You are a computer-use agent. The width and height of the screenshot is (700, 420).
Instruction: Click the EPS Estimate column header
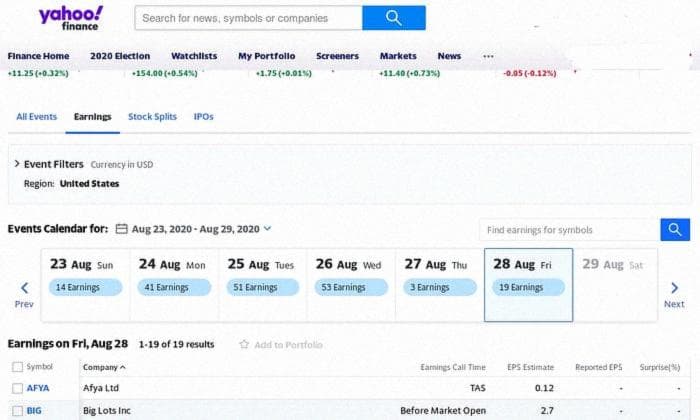[530, 367]
